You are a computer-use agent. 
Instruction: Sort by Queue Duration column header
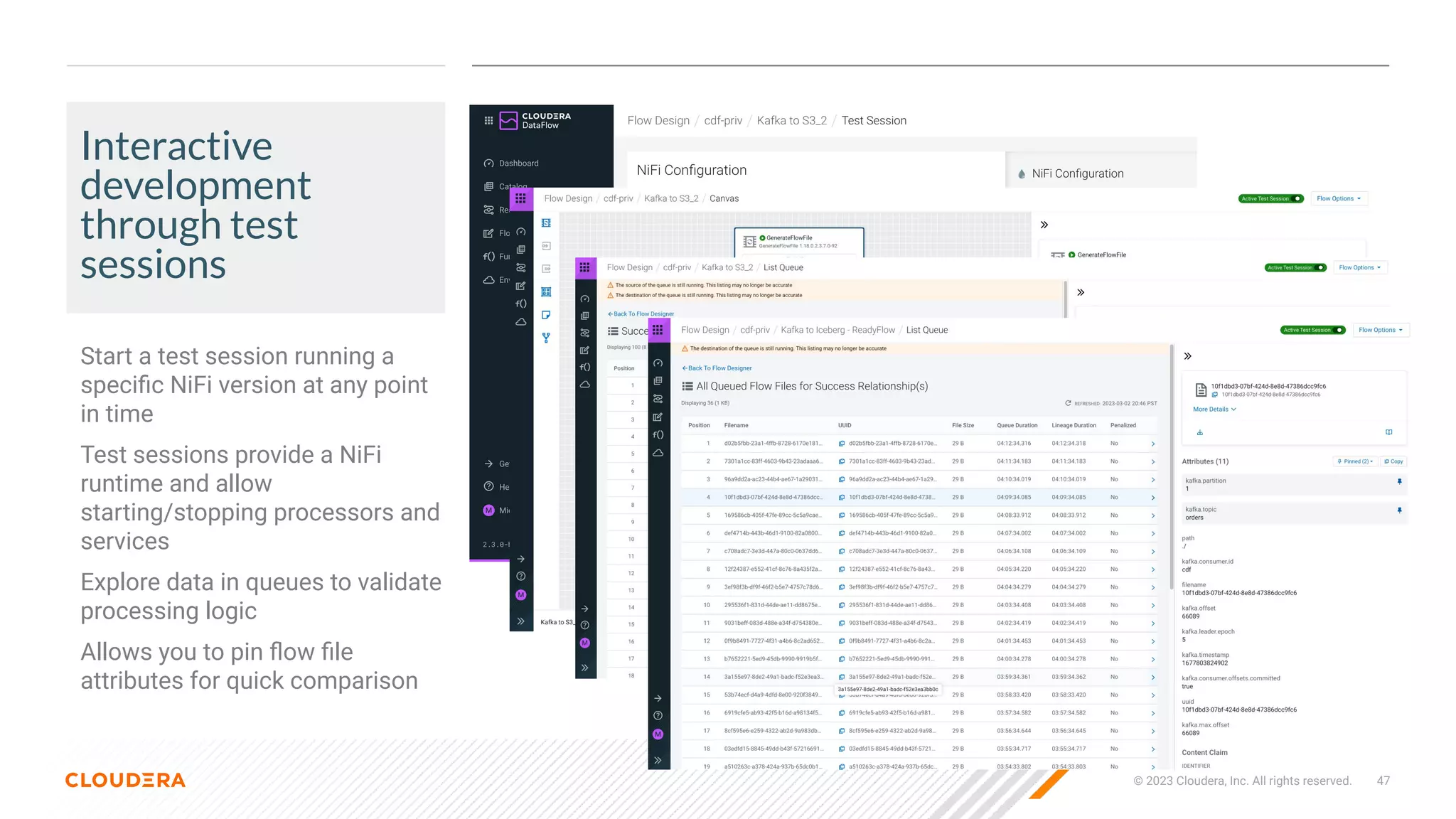1017,425
